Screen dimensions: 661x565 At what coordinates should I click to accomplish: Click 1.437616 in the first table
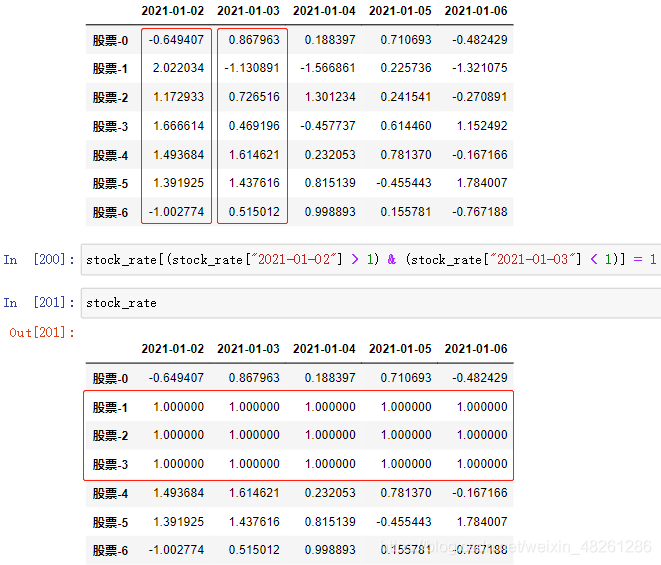coord(254,183)
